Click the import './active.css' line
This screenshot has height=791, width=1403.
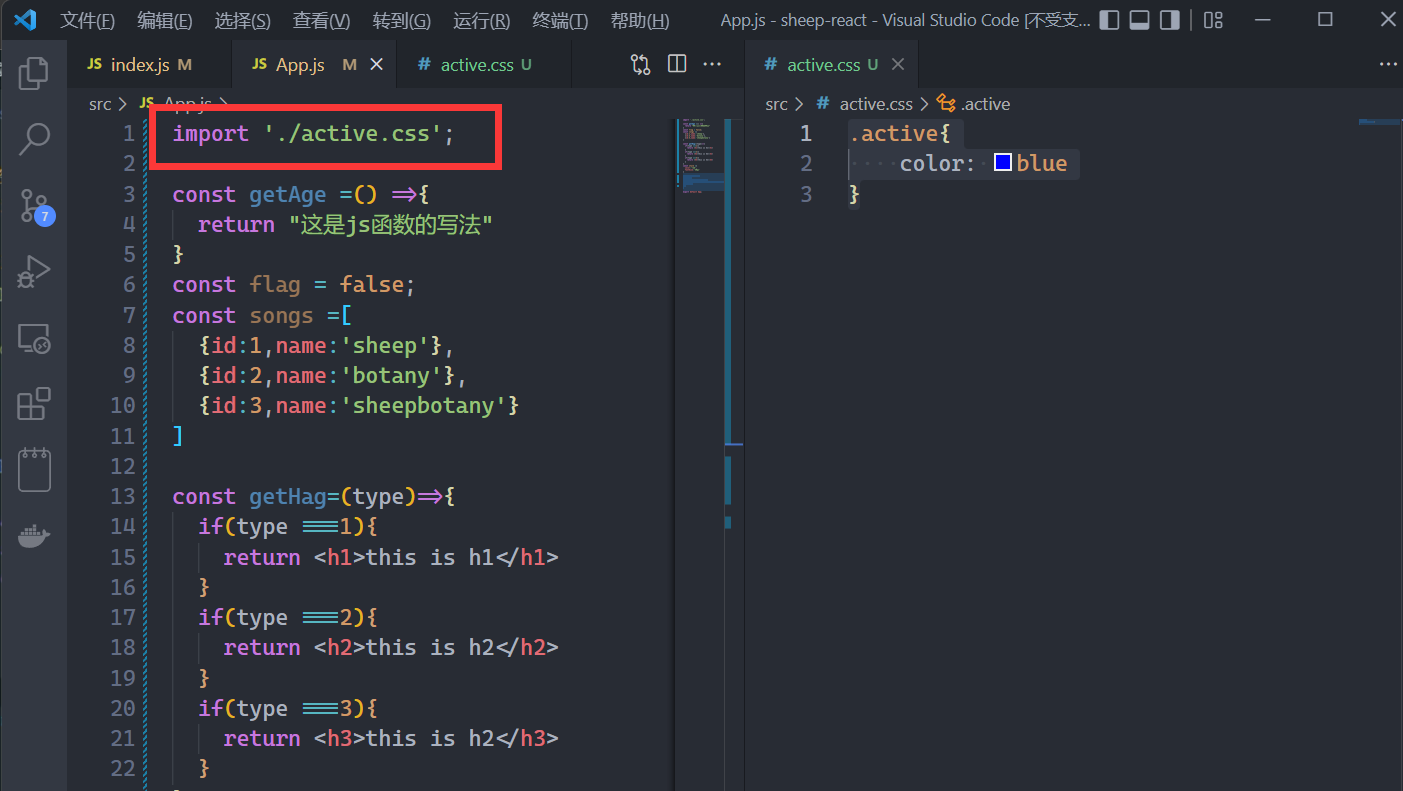313,133
